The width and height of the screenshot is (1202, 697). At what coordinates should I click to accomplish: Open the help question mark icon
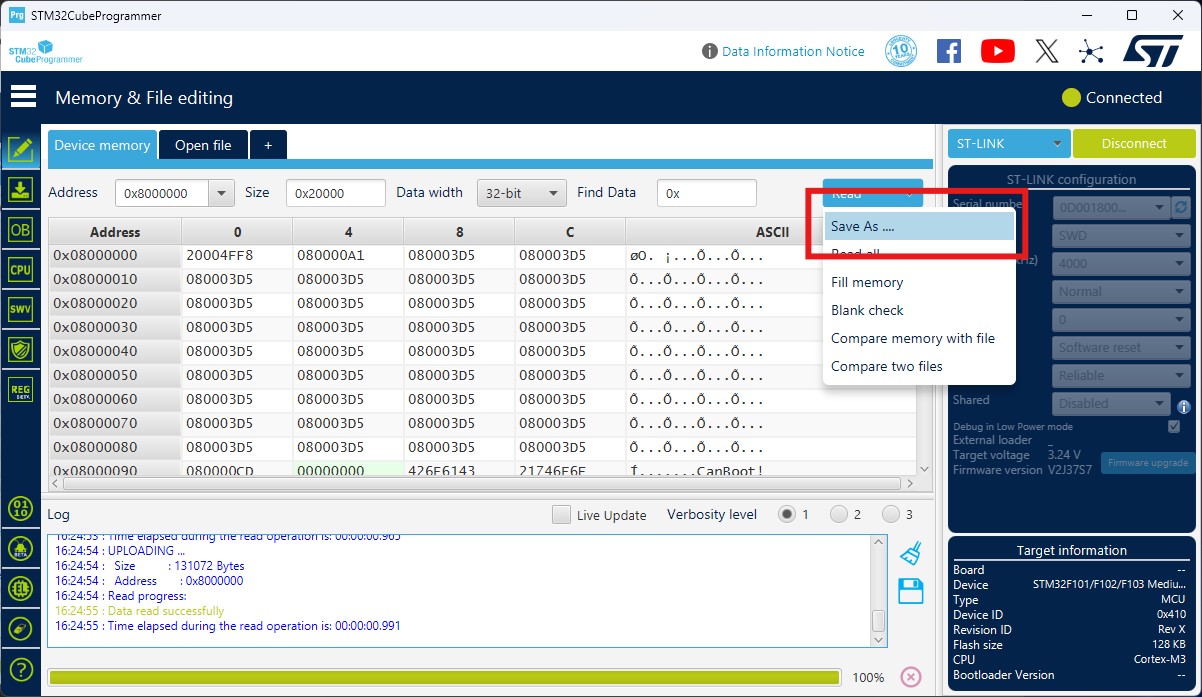[x=20, y=669]
